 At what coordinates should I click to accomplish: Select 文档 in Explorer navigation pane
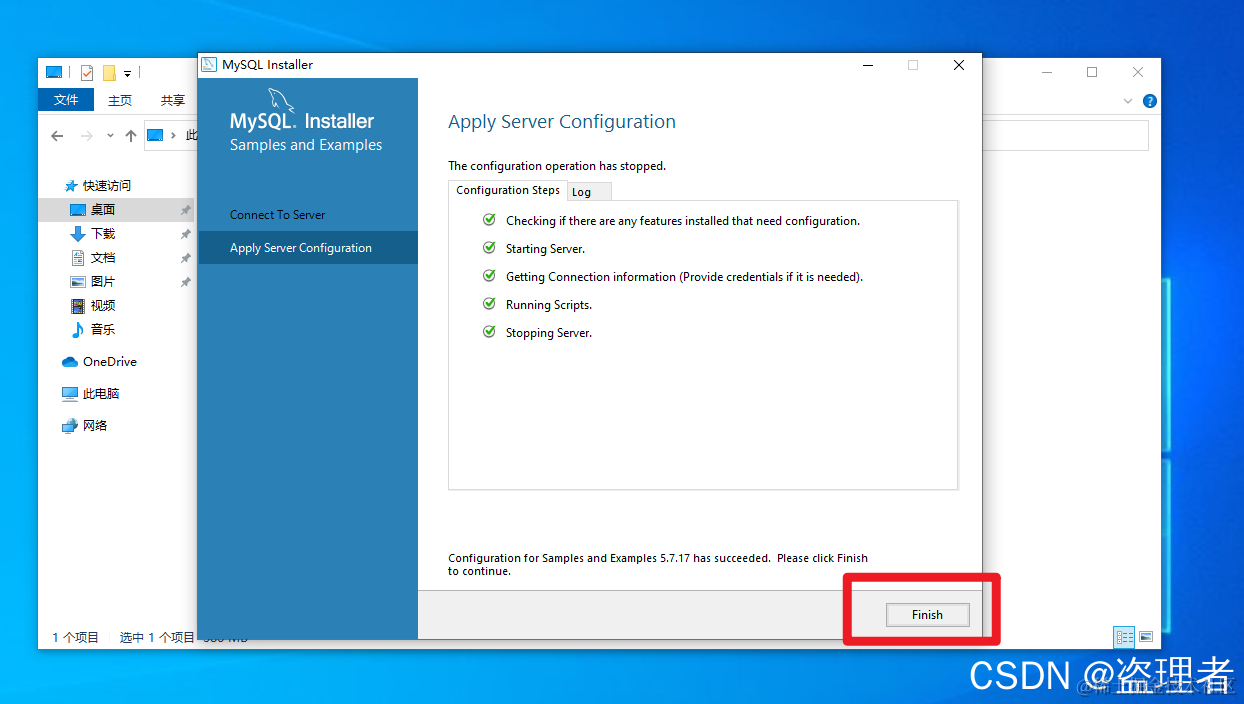click(103, 258)
